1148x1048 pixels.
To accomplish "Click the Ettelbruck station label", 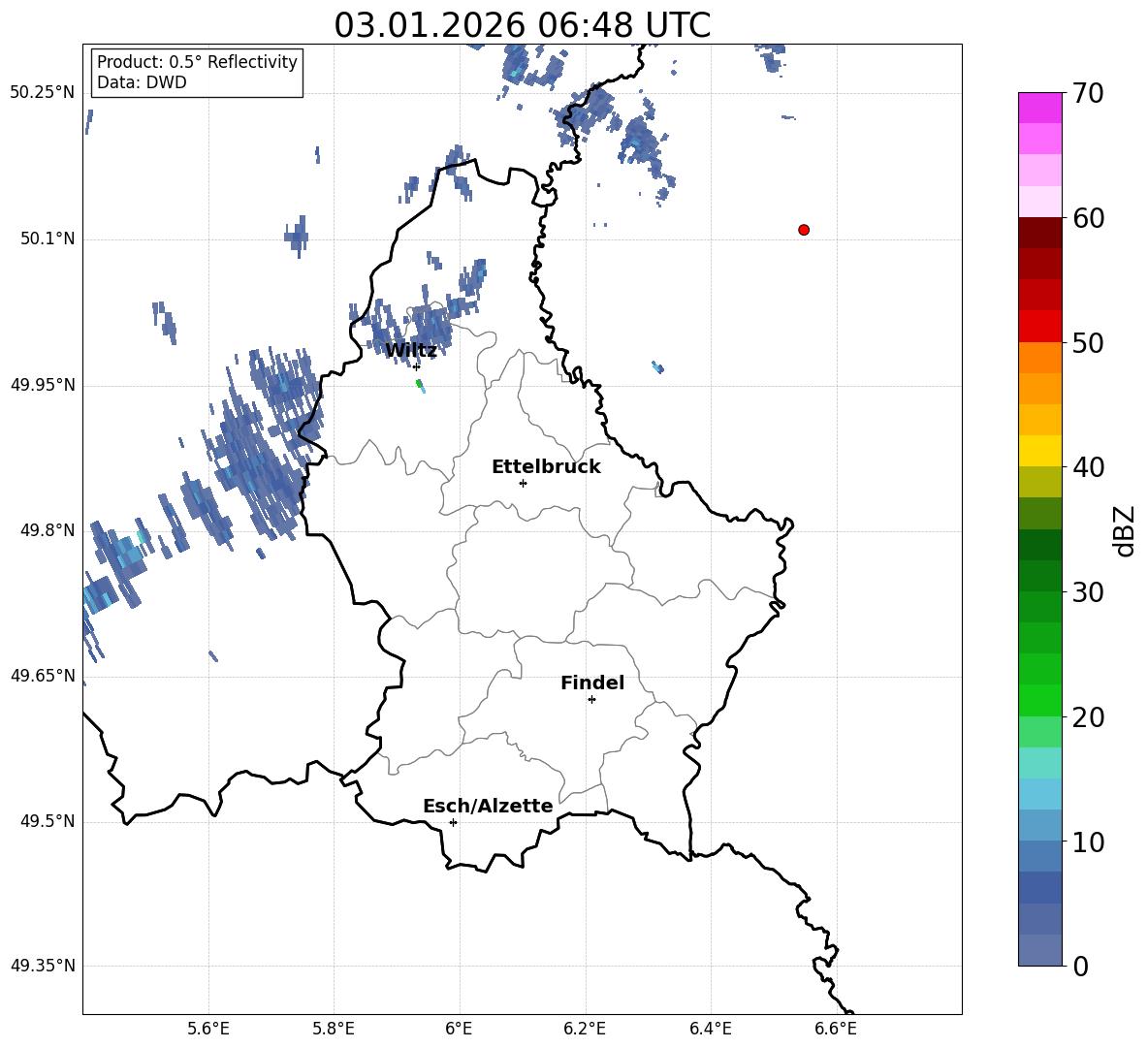I will tap(546, 467).
